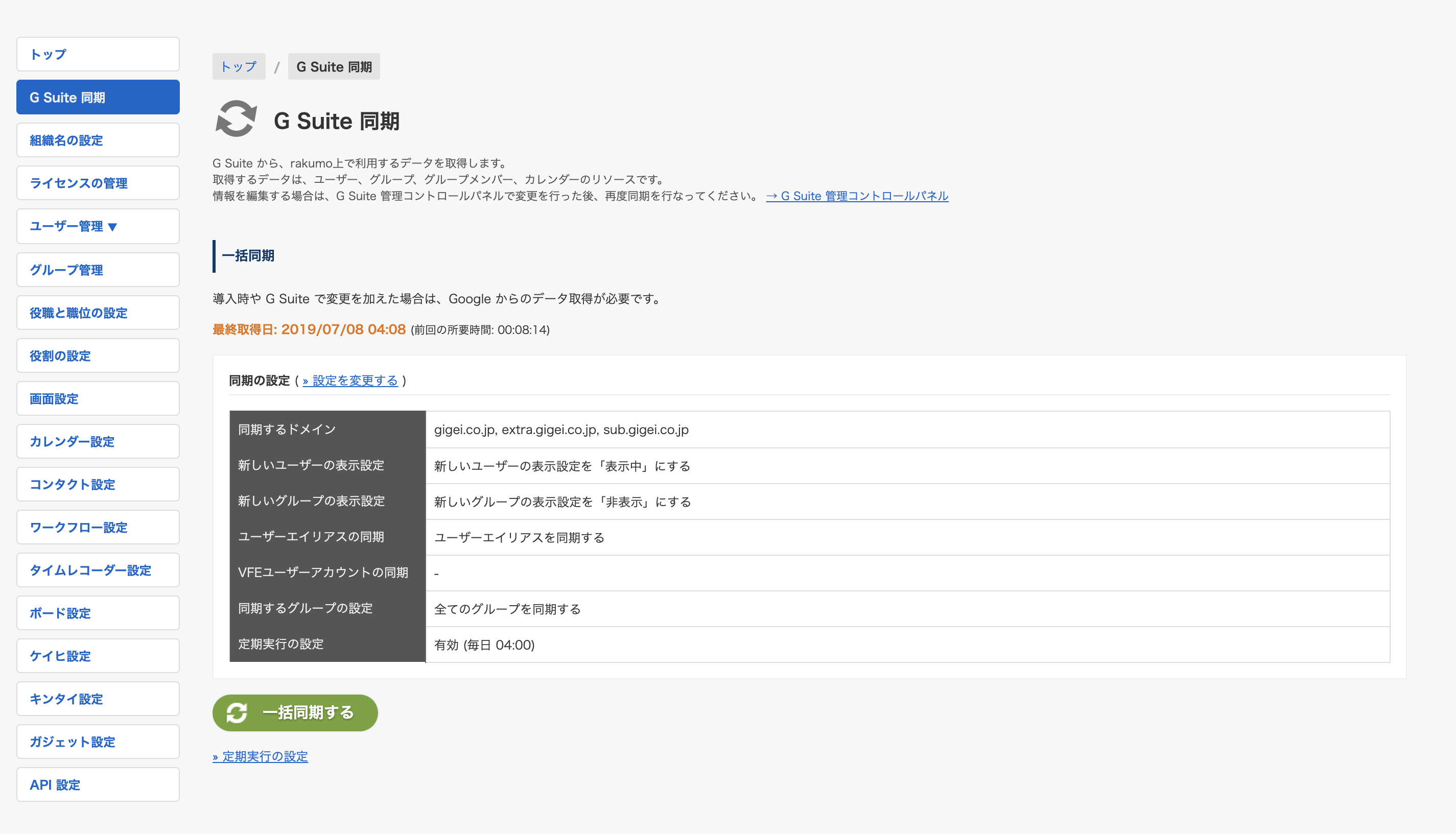Image resolution: width=1456 pixels, height=834 pixels.
Task: Expand the ユーザー管理 dropdown menu
Action: 98,226
